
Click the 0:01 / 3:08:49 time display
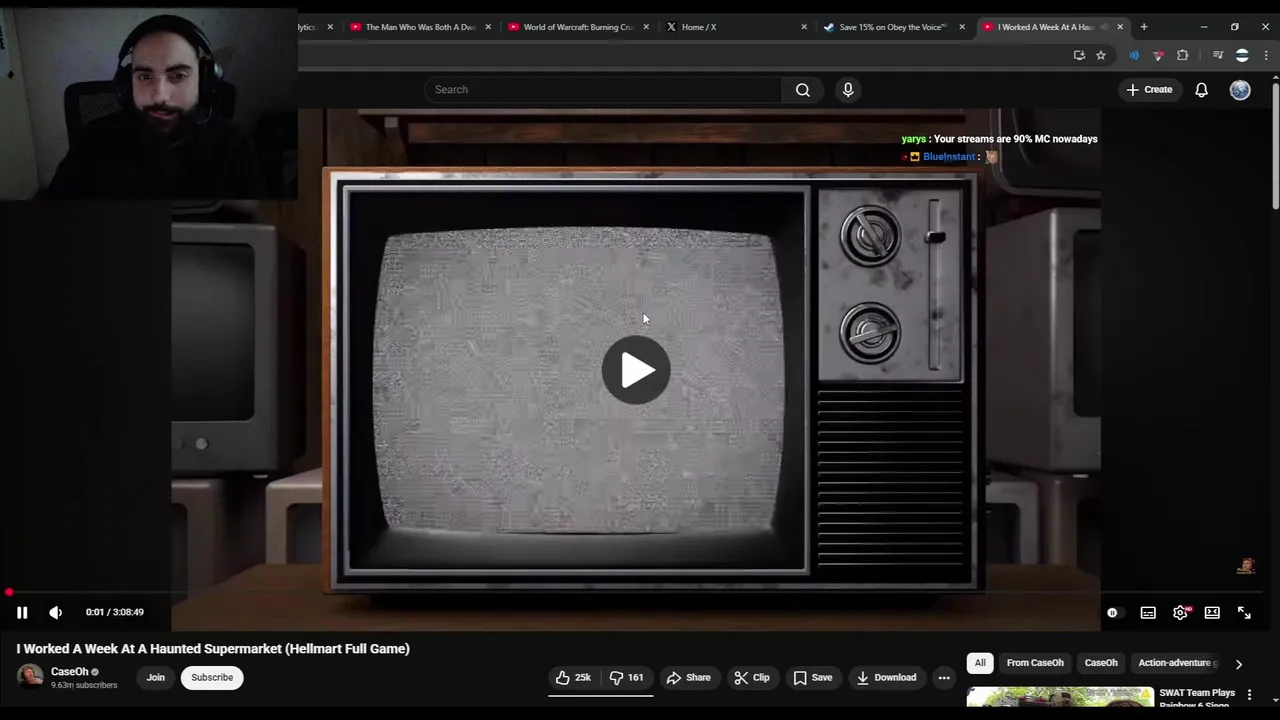(115, 612)
